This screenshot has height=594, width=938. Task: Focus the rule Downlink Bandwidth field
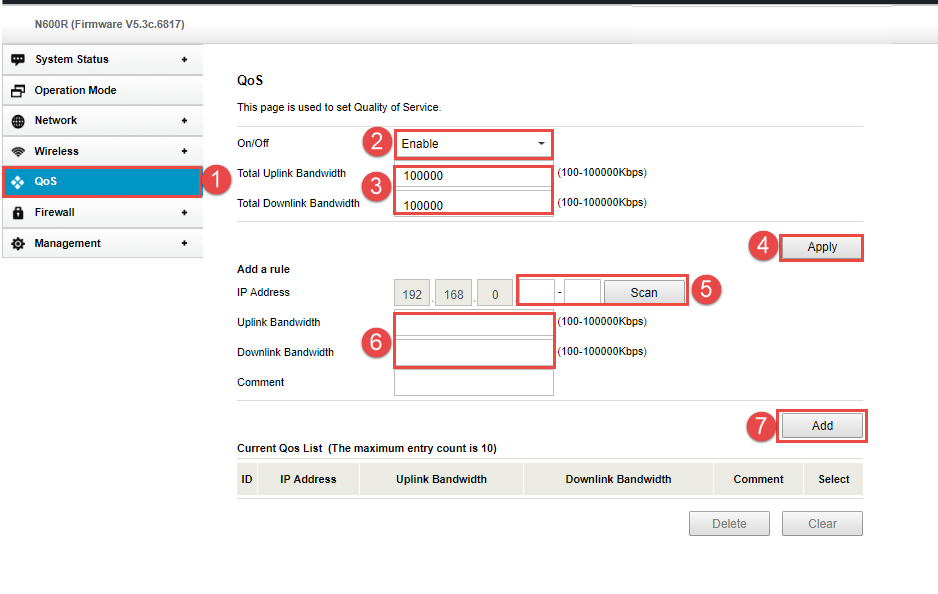pyautogui.click(x=474, y=353)
